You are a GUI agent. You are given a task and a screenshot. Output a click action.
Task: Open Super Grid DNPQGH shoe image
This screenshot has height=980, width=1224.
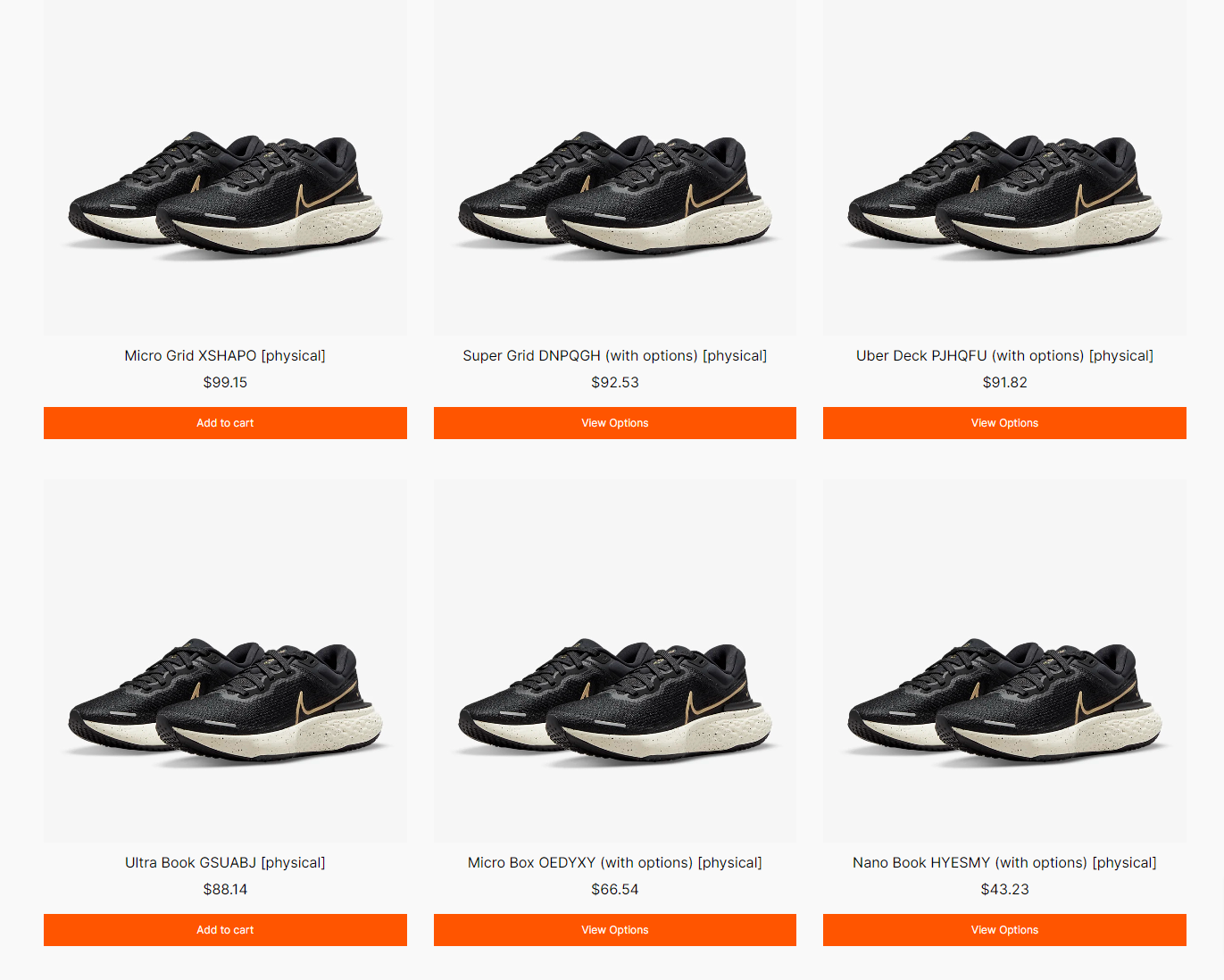pyautogui.click(x=615, y=168)
